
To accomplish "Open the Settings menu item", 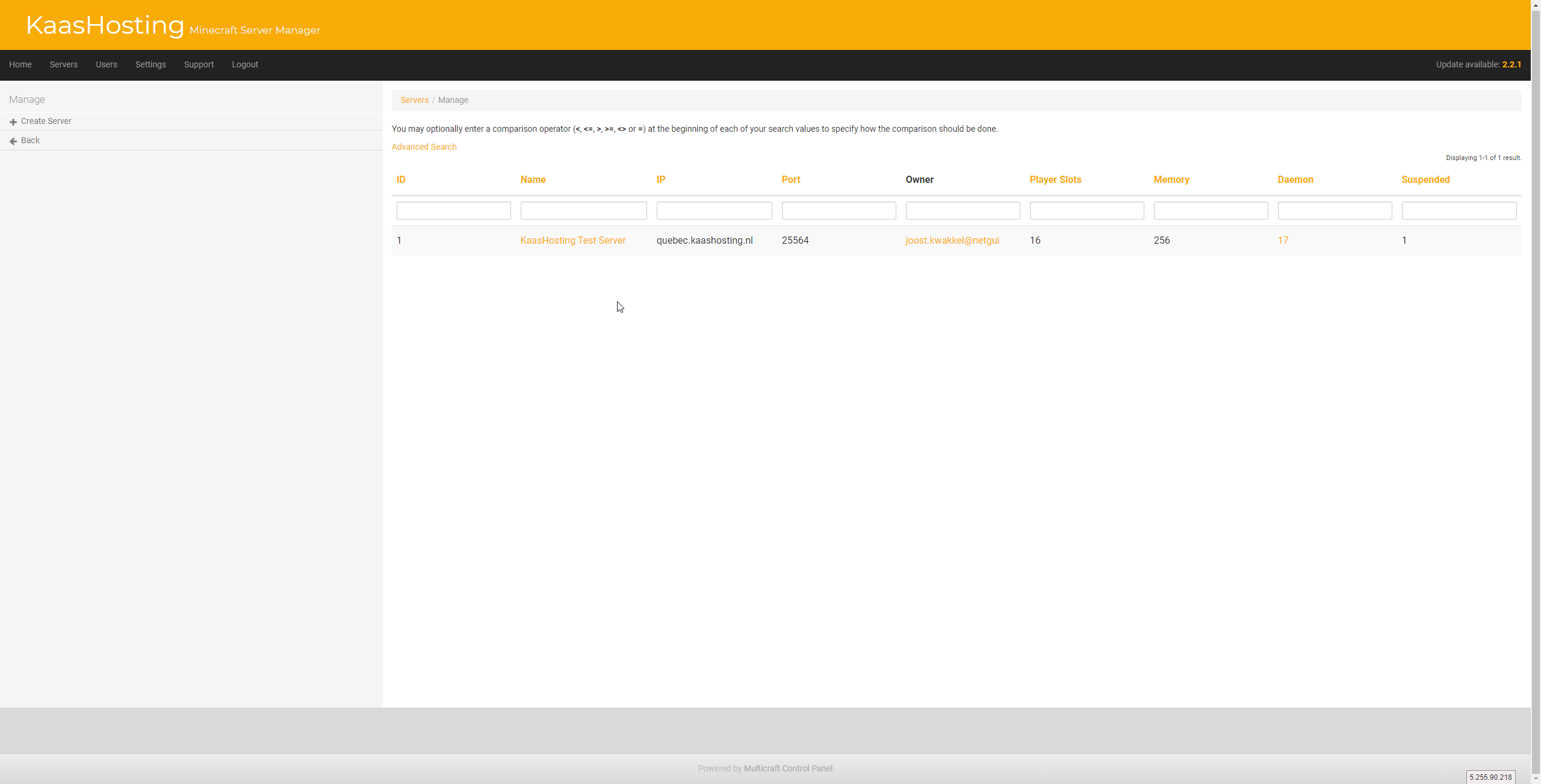I will pyautogui.click(x=150, y=64).
